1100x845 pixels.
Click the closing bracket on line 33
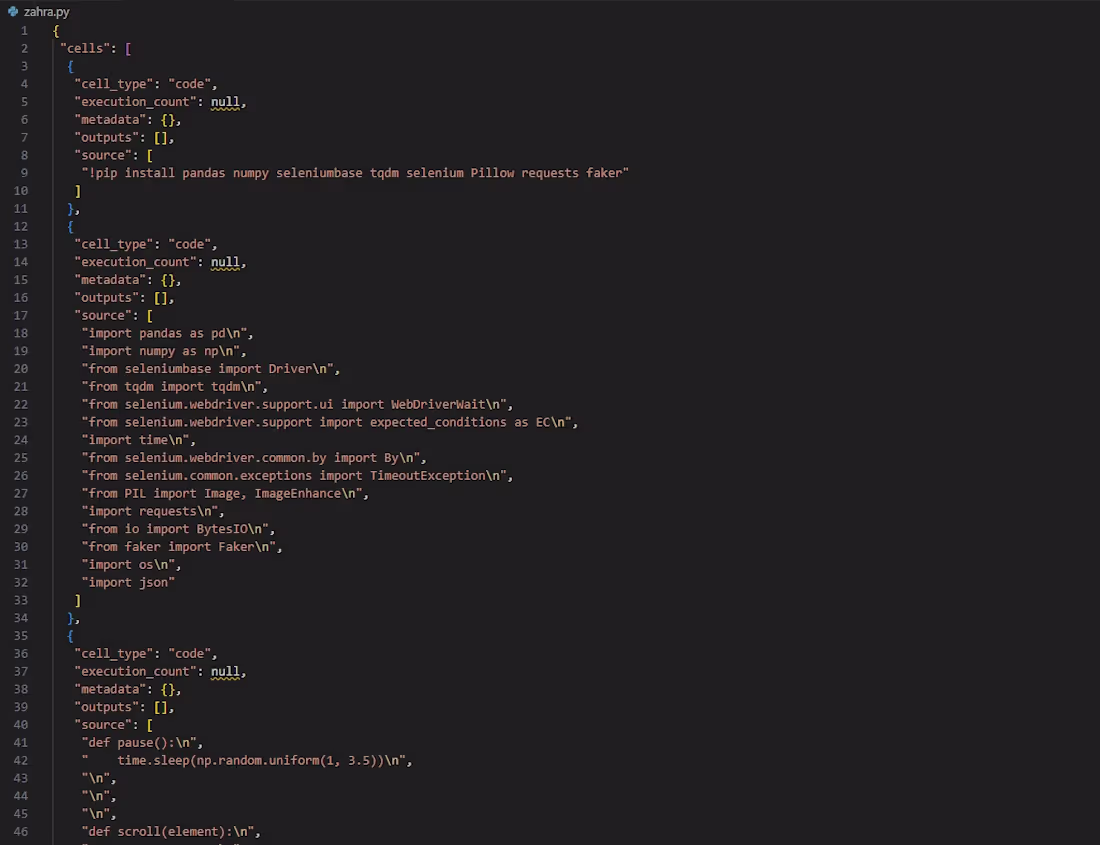coord(78,601)
